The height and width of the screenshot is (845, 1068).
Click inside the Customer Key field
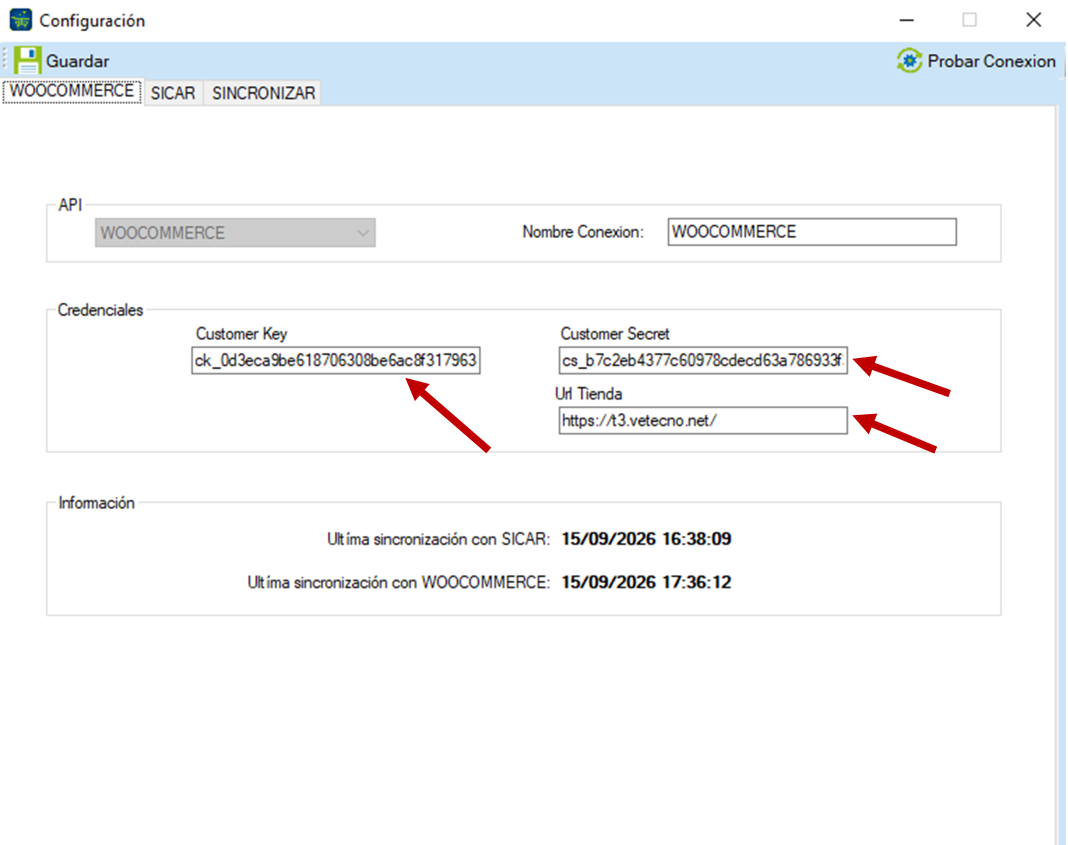click(336, 360)
